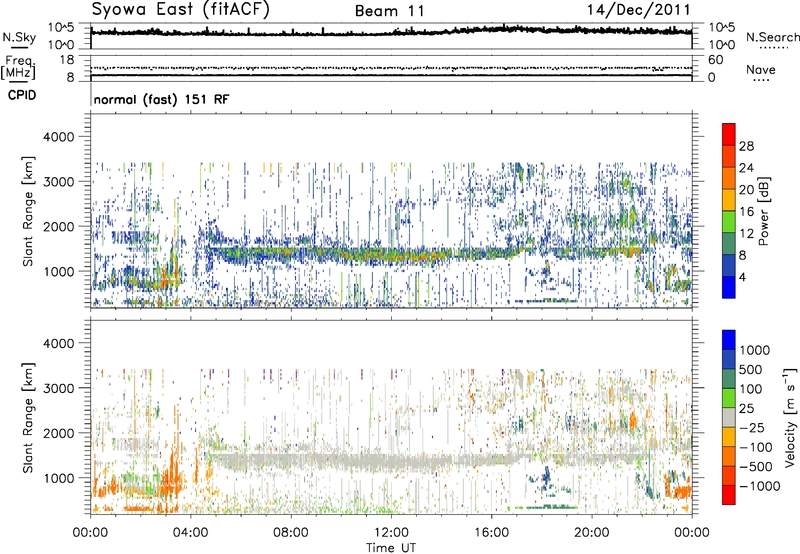Viewport: 800px width, 554px height.
Task: Click the 'Nave' legend label
Action: (761, 69)
